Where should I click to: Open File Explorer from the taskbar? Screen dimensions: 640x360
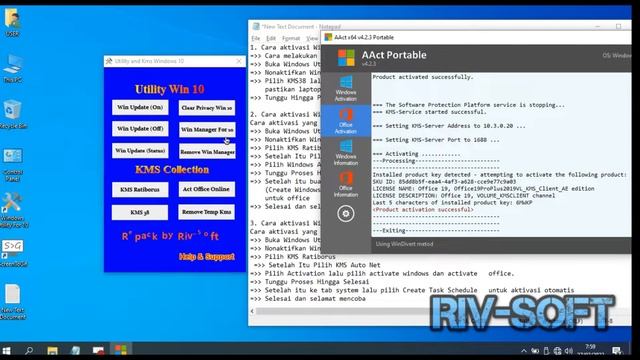[x=52, y=351]
